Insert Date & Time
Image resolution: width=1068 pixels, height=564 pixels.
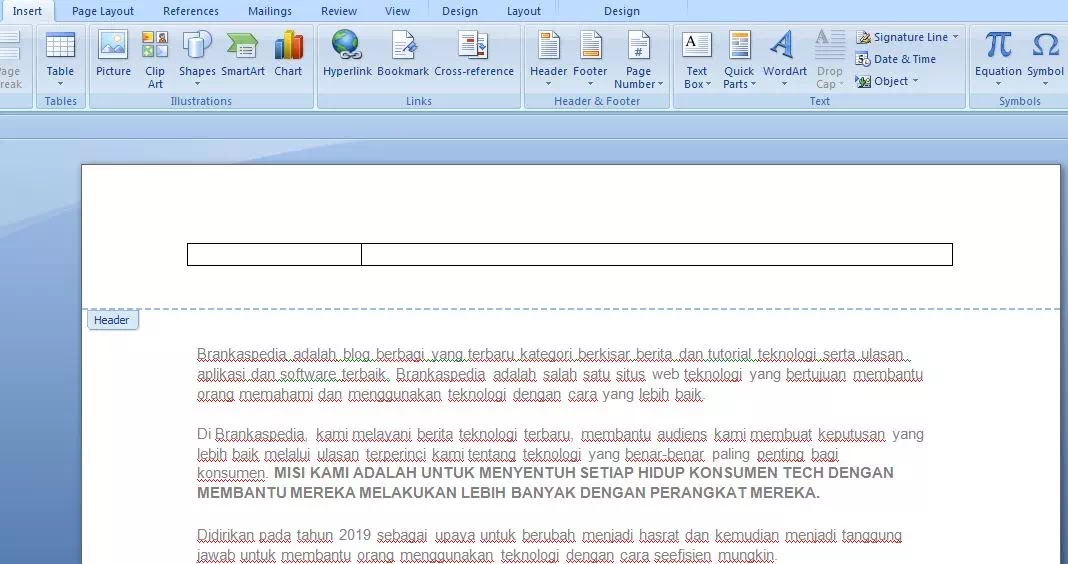896,59
